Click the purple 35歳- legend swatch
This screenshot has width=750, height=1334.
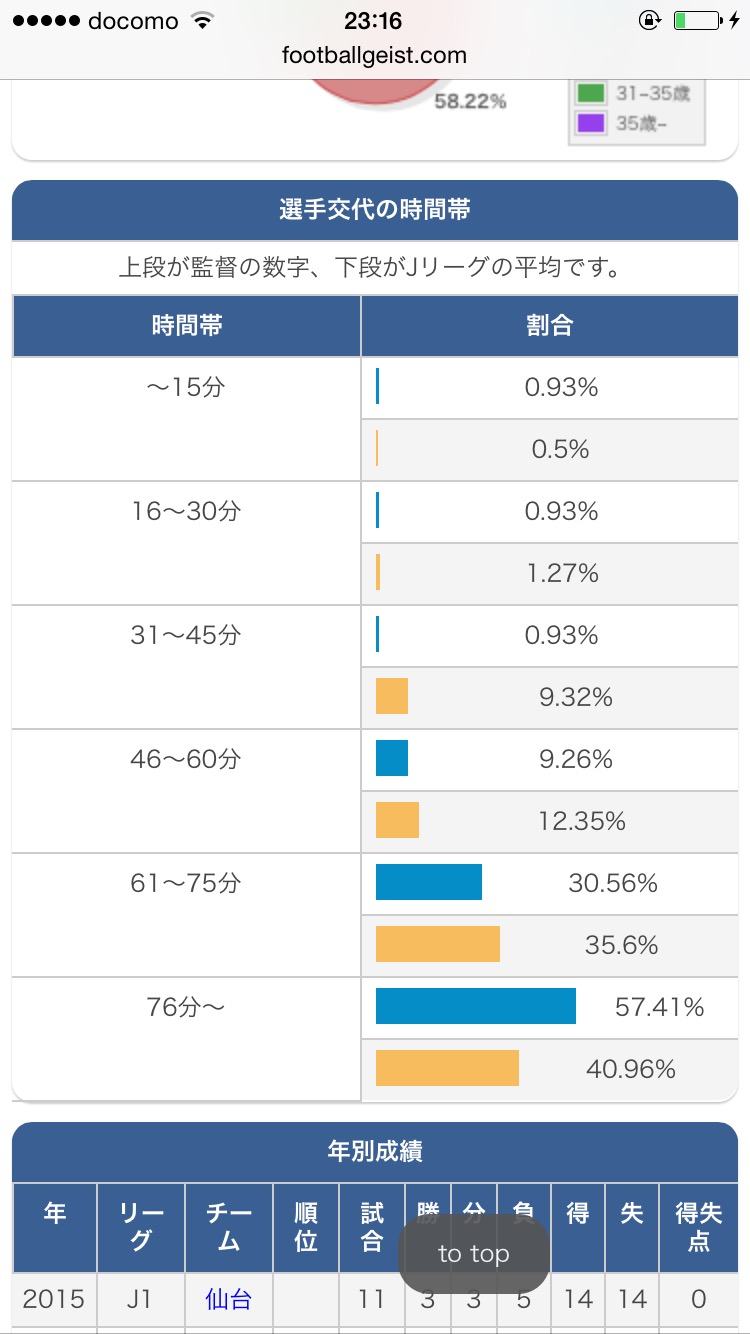590,124
